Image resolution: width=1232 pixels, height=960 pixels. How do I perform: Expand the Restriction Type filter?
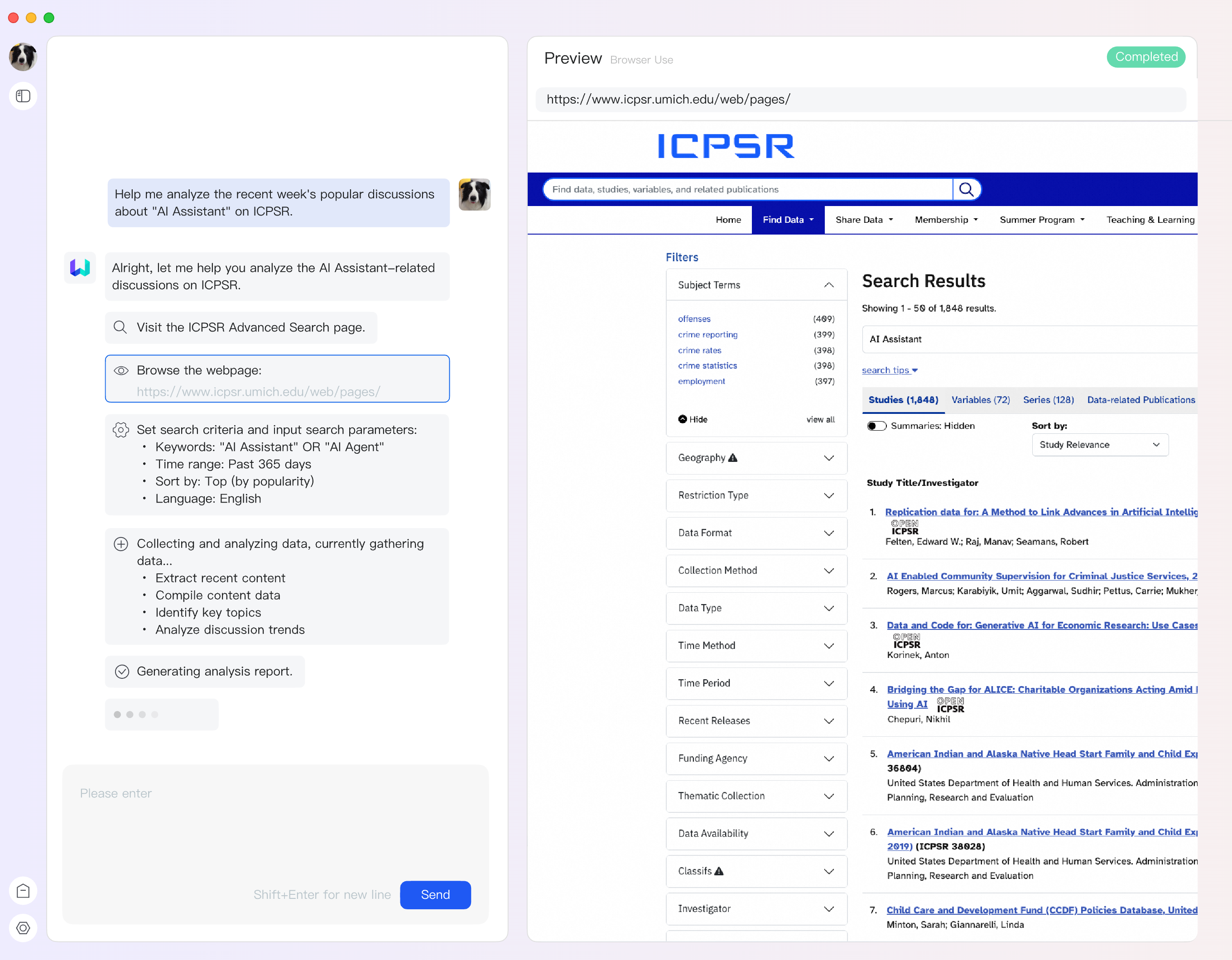(829, 495)
